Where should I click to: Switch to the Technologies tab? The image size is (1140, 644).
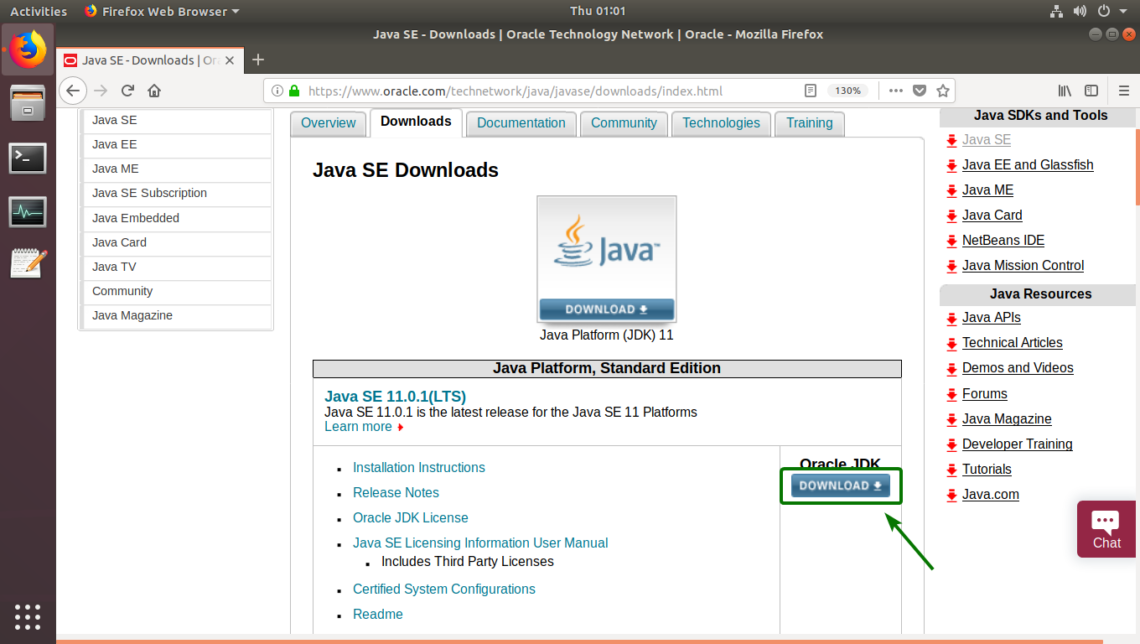pyautogui.click(x=721, y=123)
